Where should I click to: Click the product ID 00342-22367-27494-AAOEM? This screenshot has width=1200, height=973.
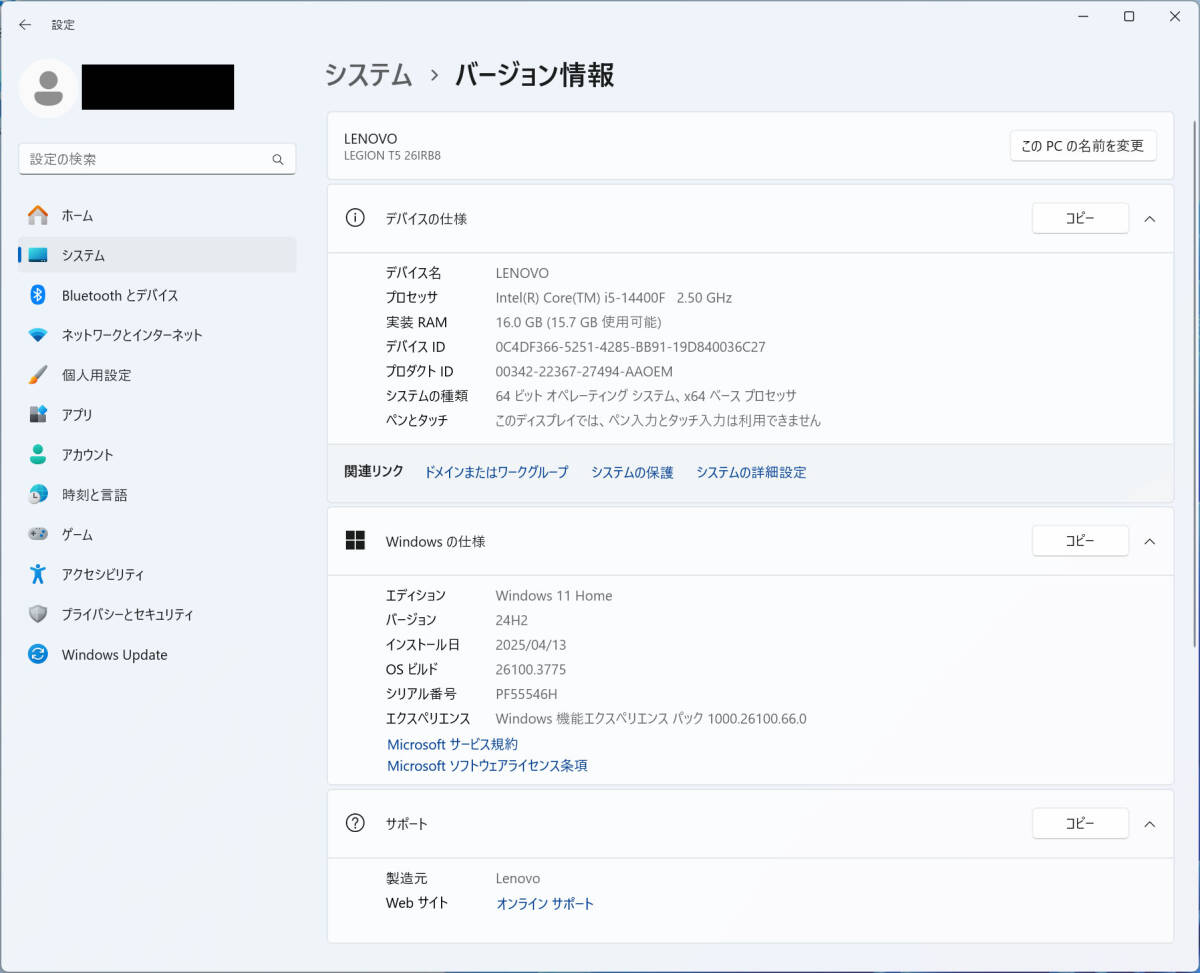pos(584,371)
